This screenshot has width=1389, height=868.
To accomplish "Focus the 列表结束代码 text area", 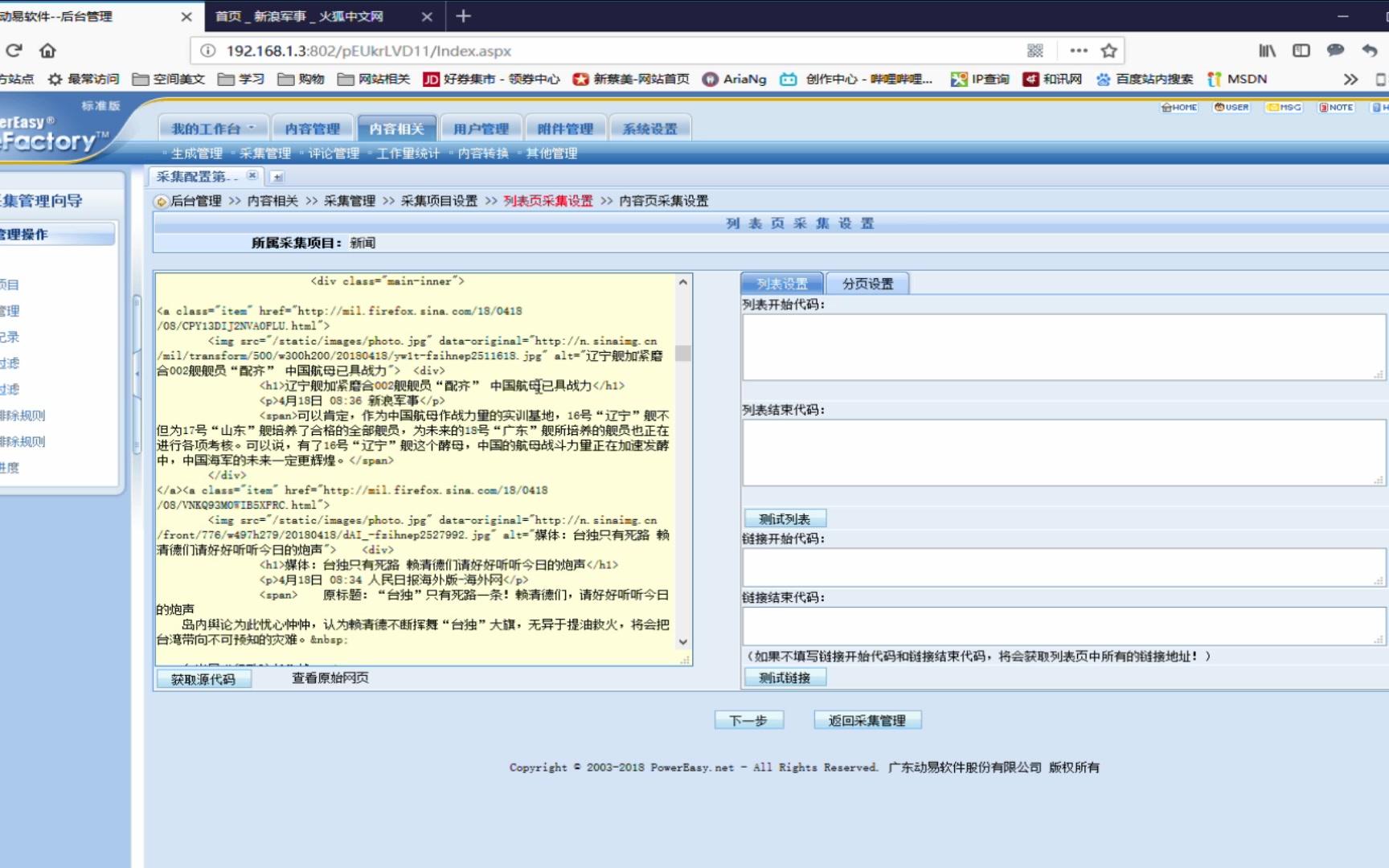I will [x=1064, y=452].
